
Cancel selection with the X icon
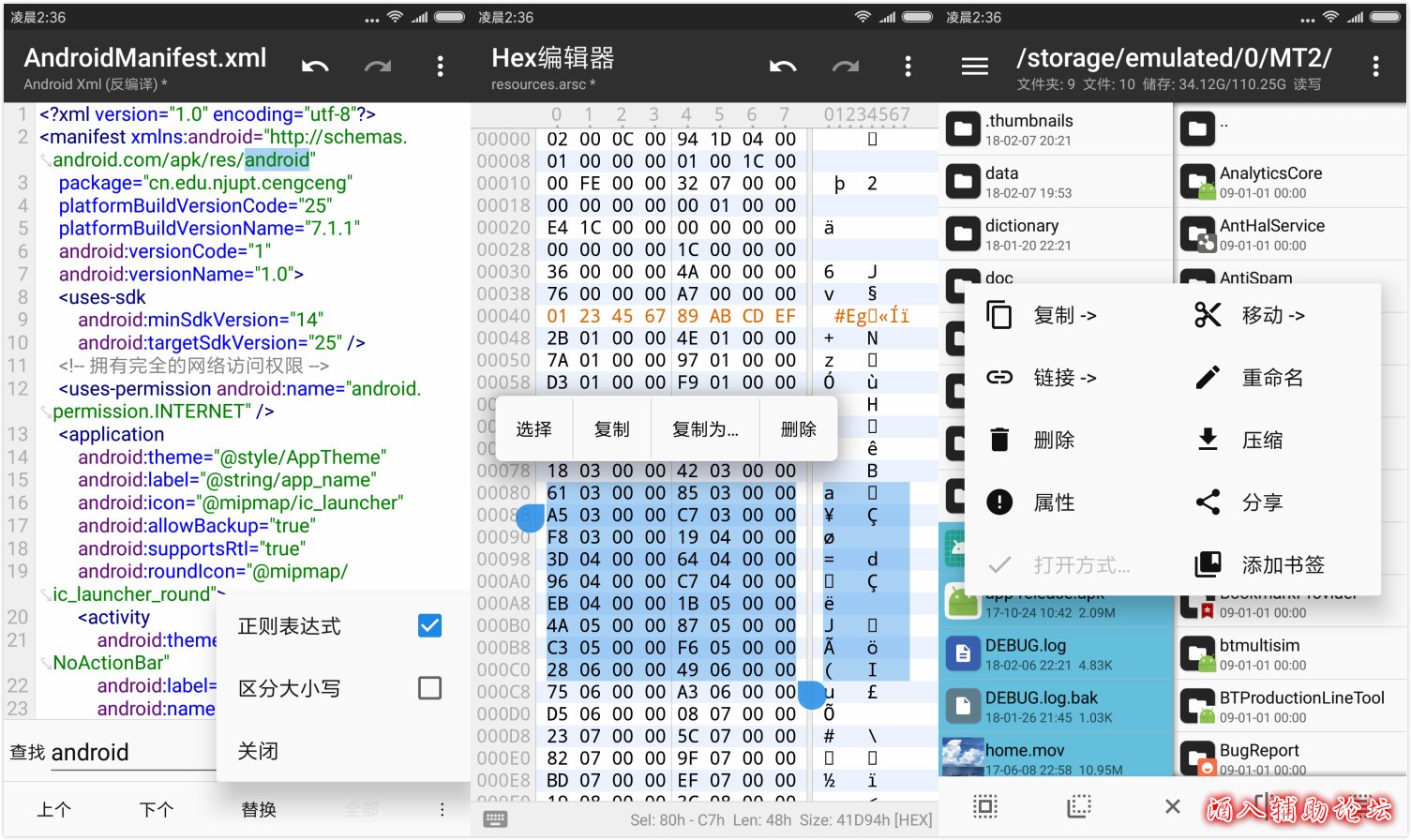pyautogui.click(x=1172, y=806)
